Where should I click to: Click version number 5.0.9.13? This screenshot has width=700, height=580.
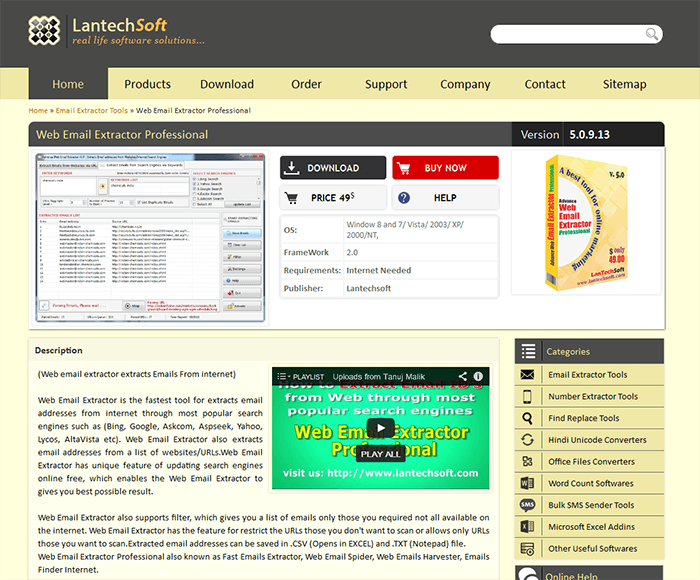[589, 134]
